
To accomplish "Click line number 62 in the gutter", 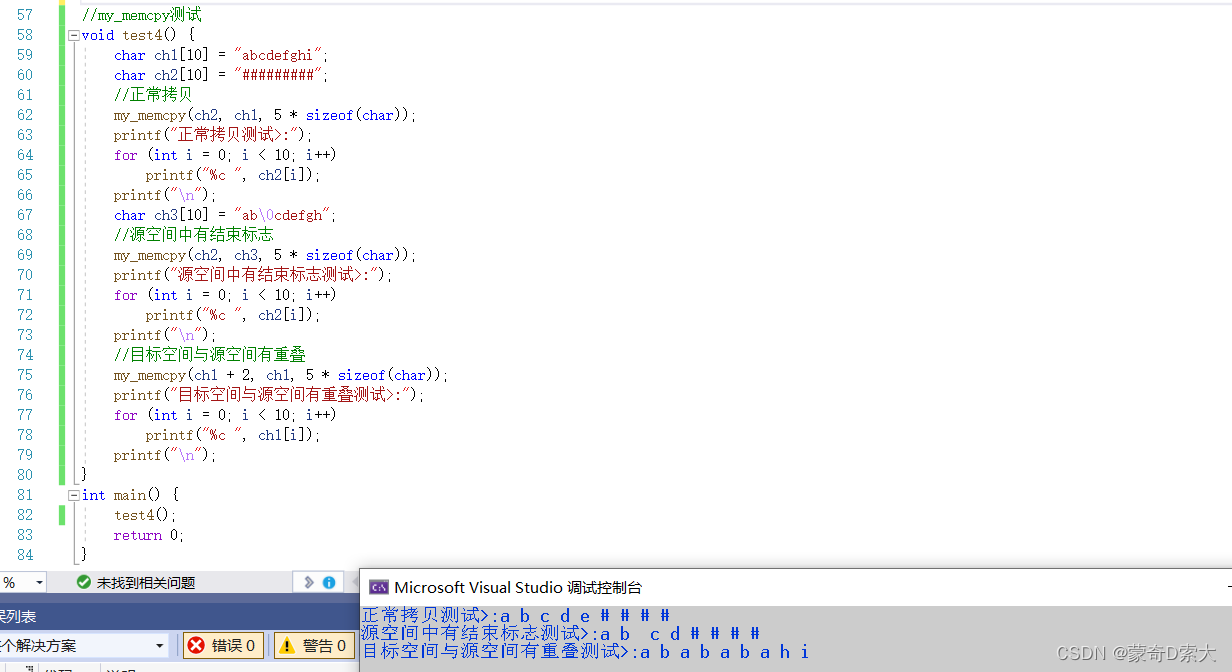I will 24,115.
